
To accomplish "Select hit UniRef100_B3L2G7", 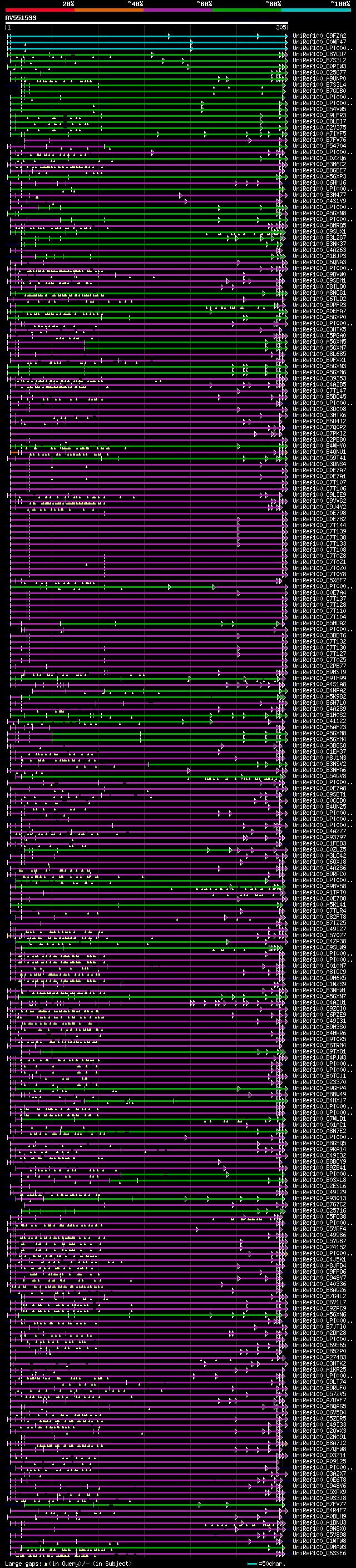I will (319, 238).
